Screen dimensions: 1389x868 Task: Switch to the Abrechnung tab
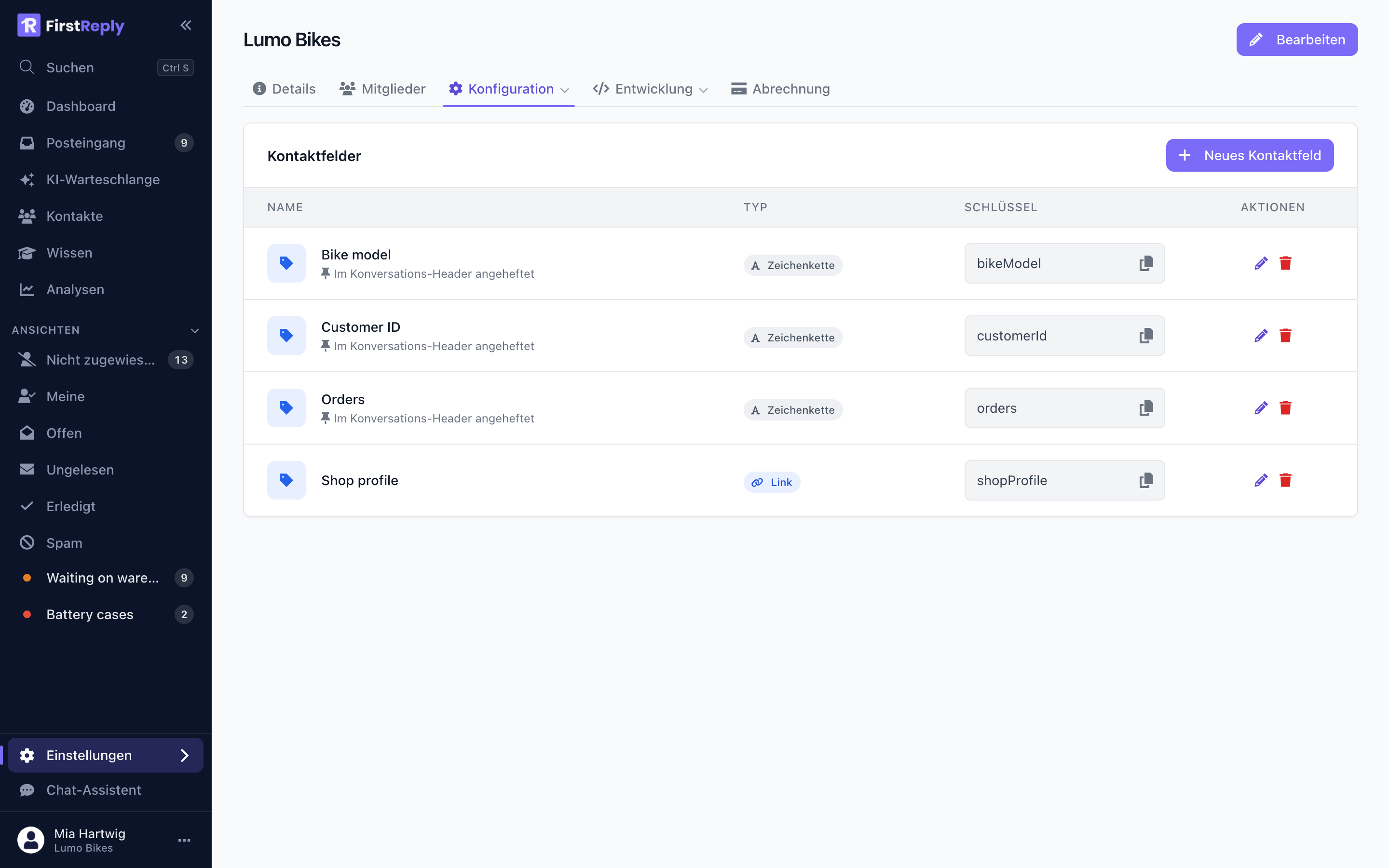coord(781,89)
